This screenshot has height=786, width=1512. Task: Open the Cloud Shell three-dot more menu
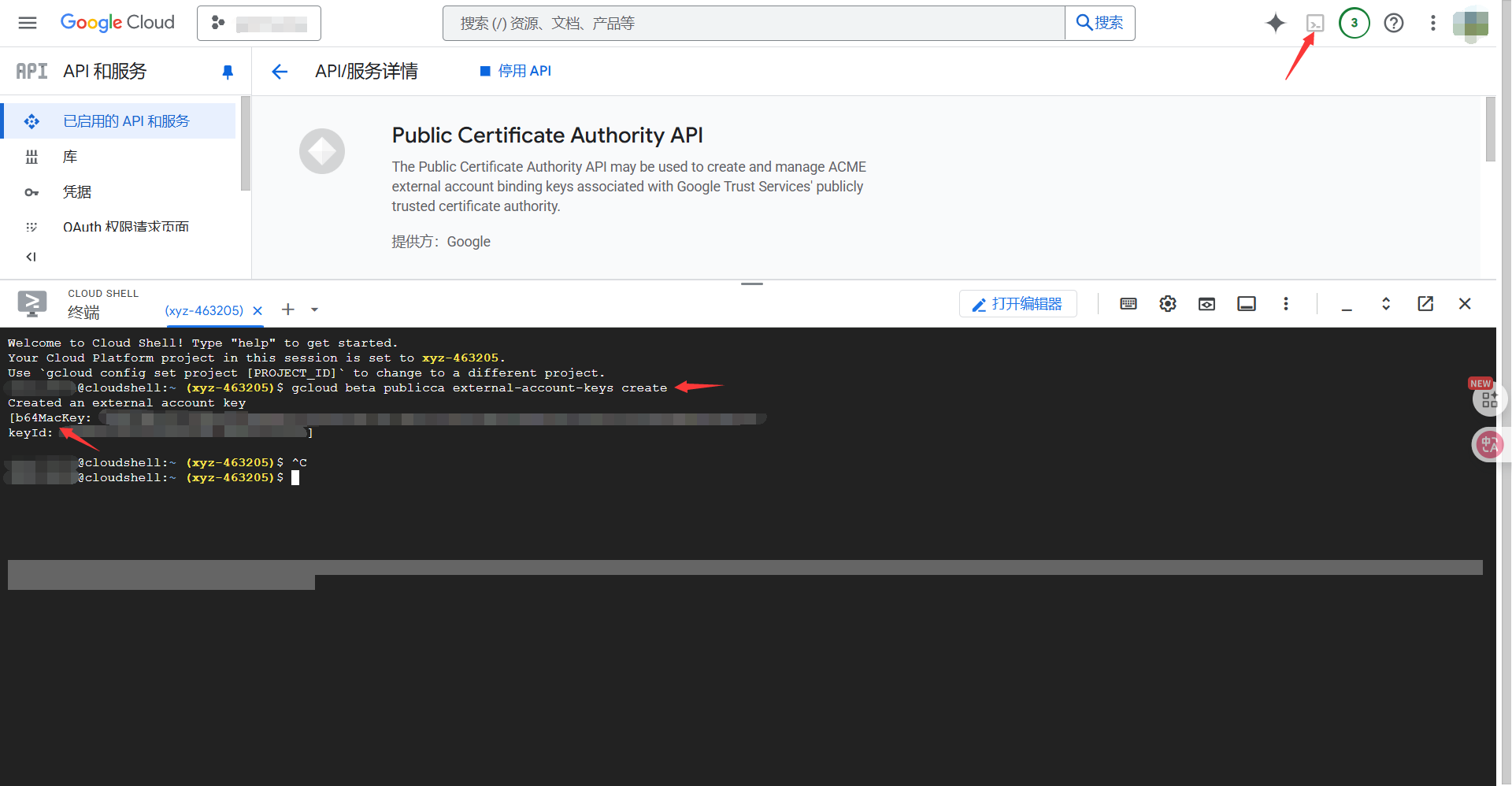[1286, 304]
